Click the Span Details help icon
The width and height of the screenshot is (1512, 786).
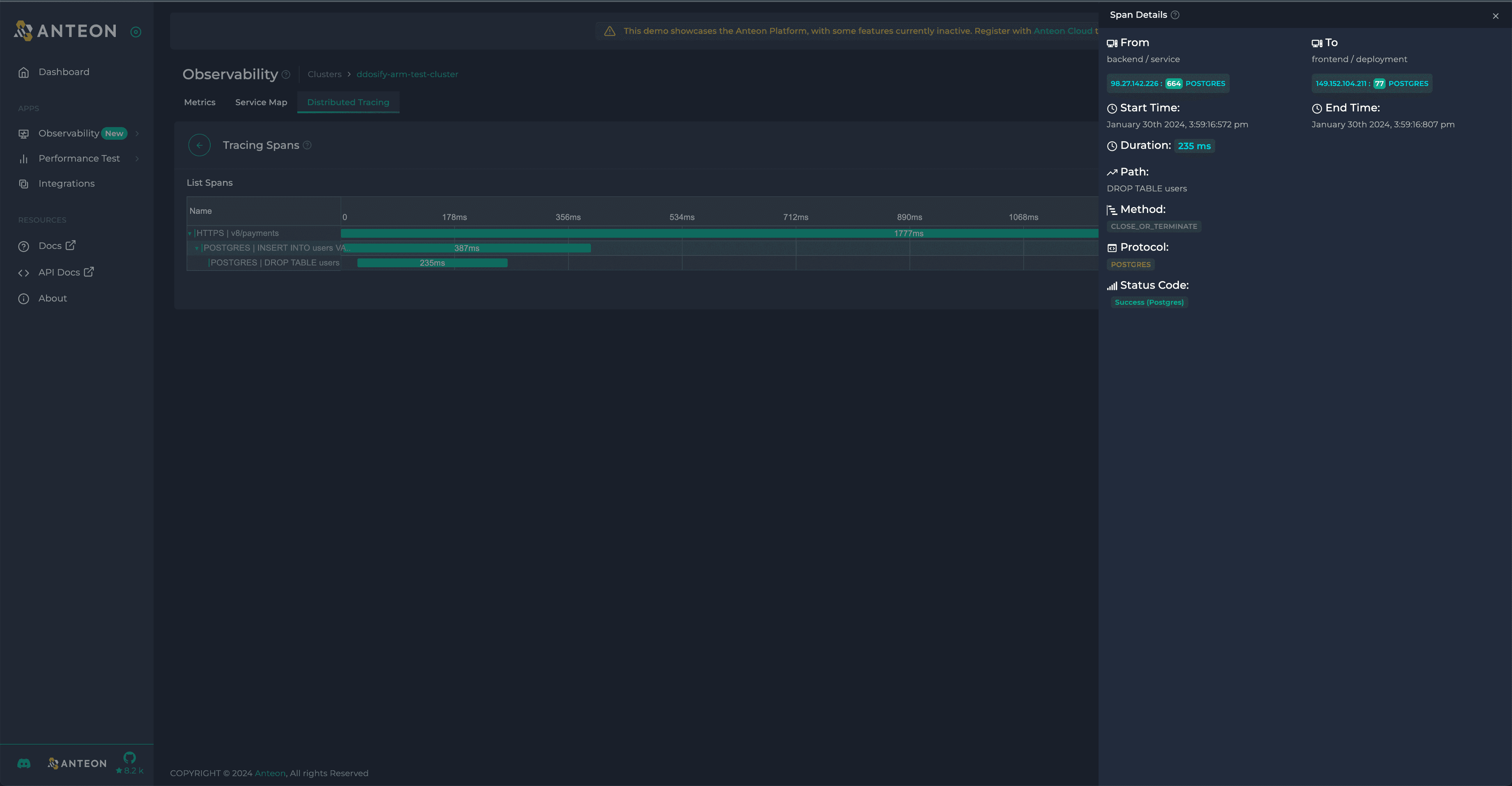pos(1175,15)
